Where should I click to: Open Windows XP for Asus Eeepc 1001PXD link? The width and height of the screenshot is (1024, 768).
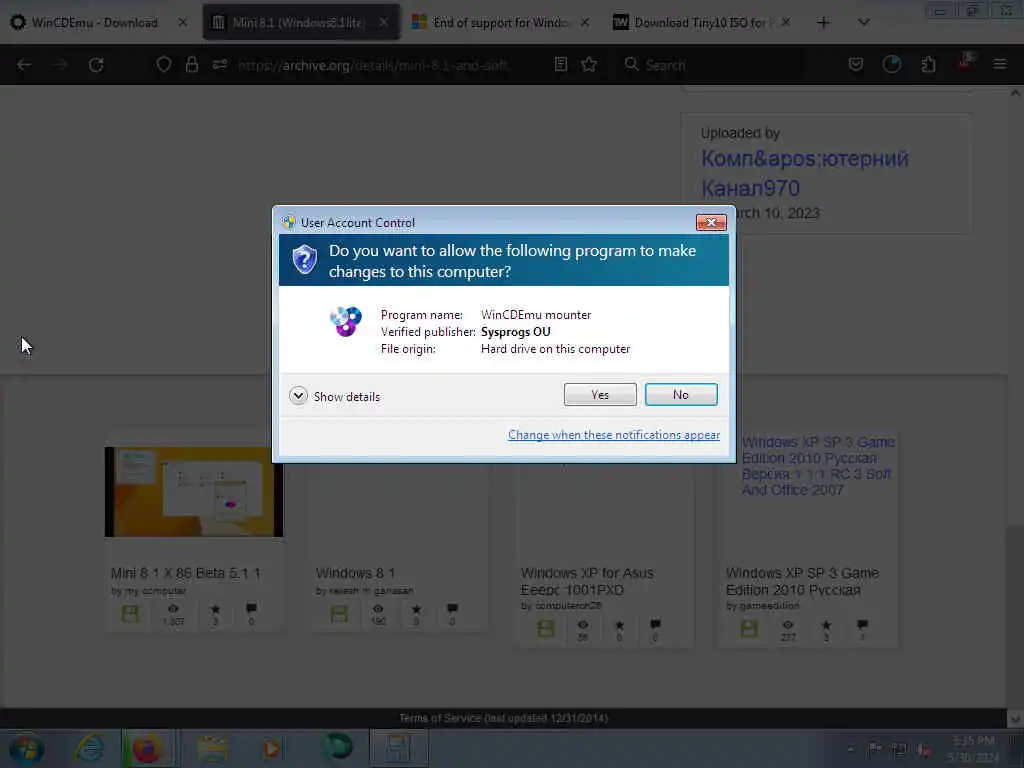tap(587, 581)
